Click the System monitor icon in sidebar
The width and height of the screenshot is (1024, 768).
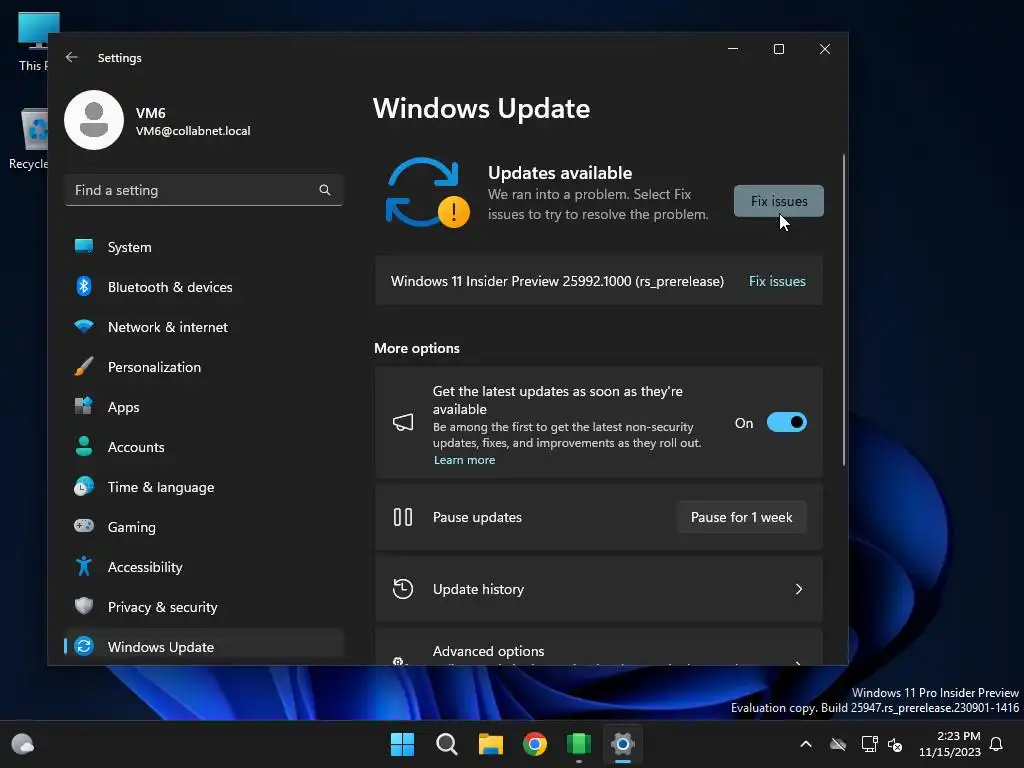[x=84, y=246]
